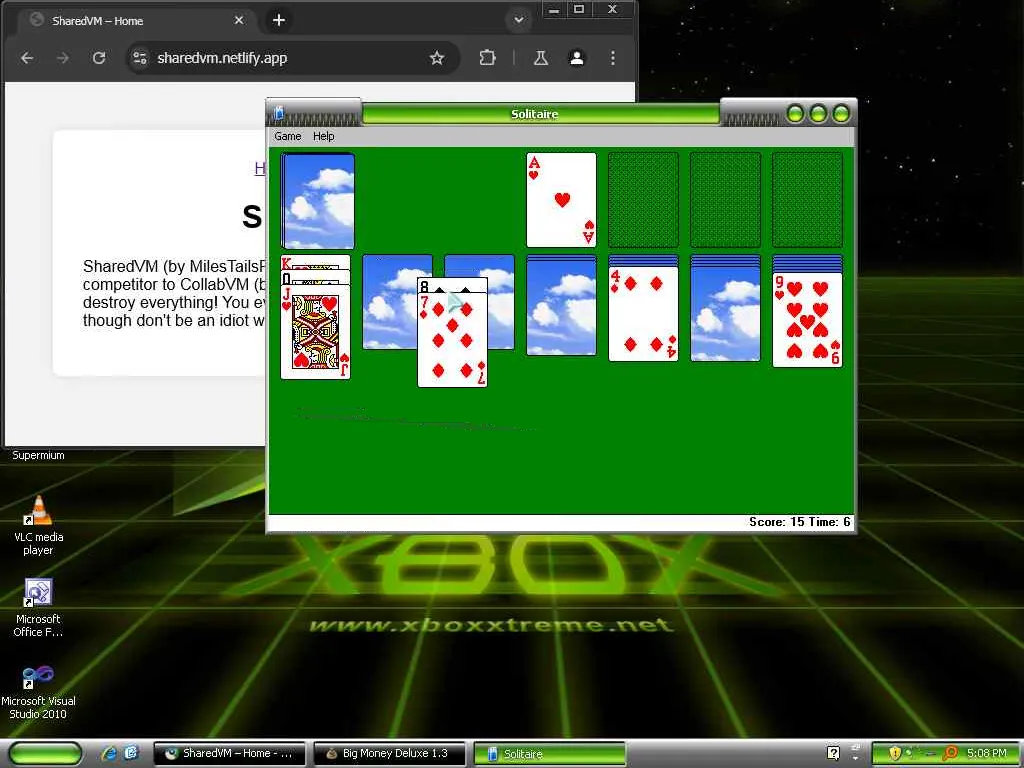Open the browser labs flask icon
Image resolution: width=1024 pixels, height=768 pixels.
coord(541,58)
